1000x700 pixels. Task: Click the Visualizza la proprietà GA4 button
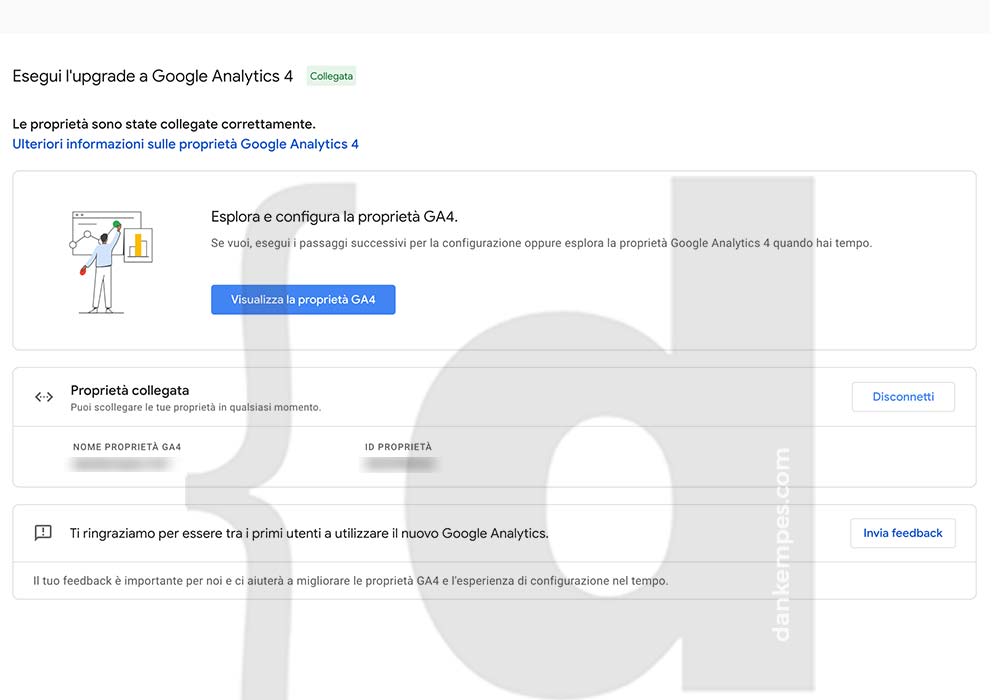tap(303, 300)
